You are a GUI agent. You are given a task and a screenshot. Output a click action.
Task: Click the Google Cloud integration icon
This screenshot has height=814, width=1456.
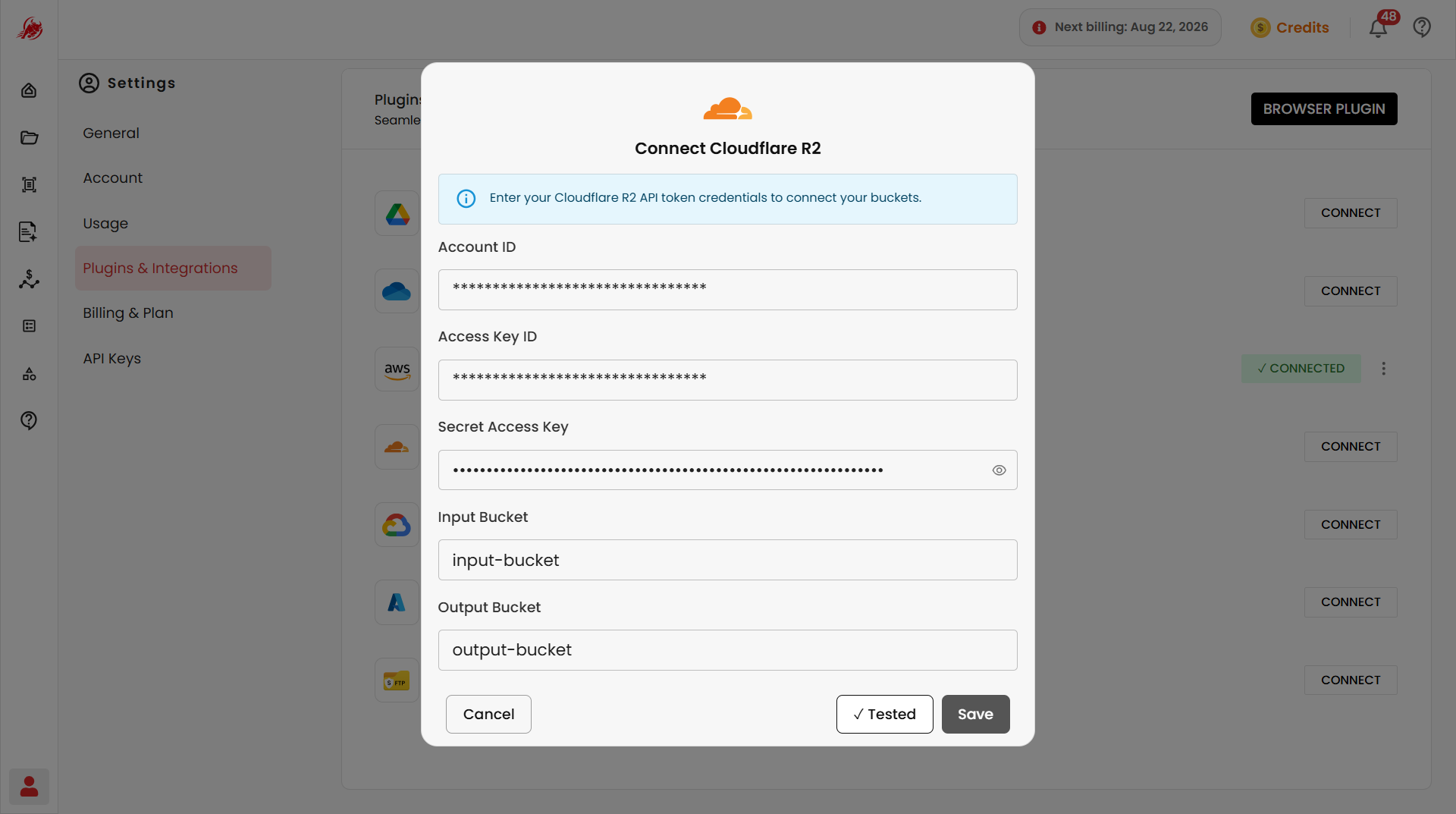(397, 525)
